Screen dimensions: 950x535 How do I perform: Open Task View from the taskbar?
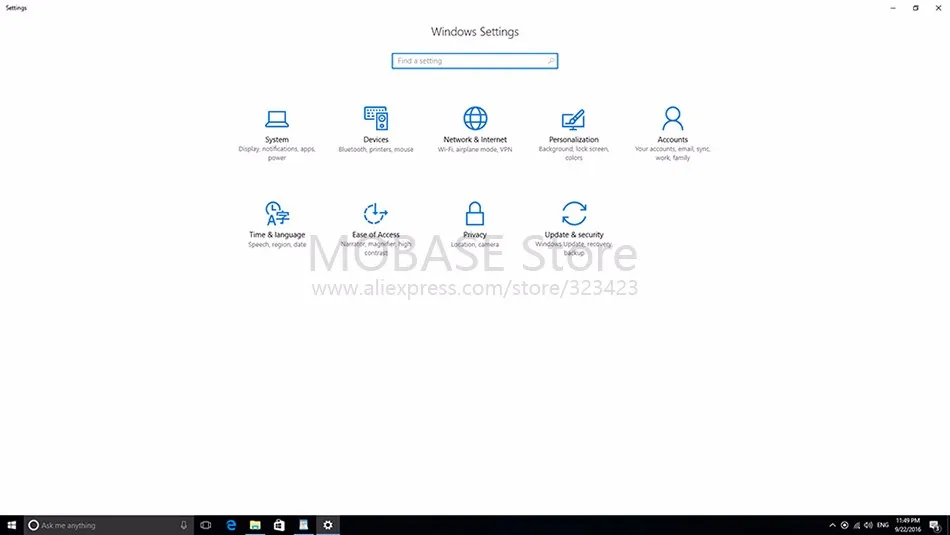click(206, 525)
